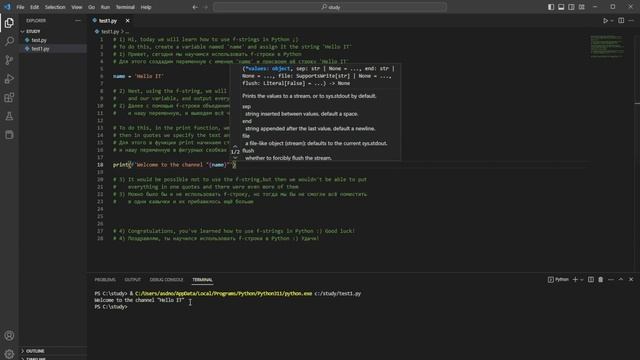
Task: Kill terminal with the trash icon
Action: click(x=600, y=280)
